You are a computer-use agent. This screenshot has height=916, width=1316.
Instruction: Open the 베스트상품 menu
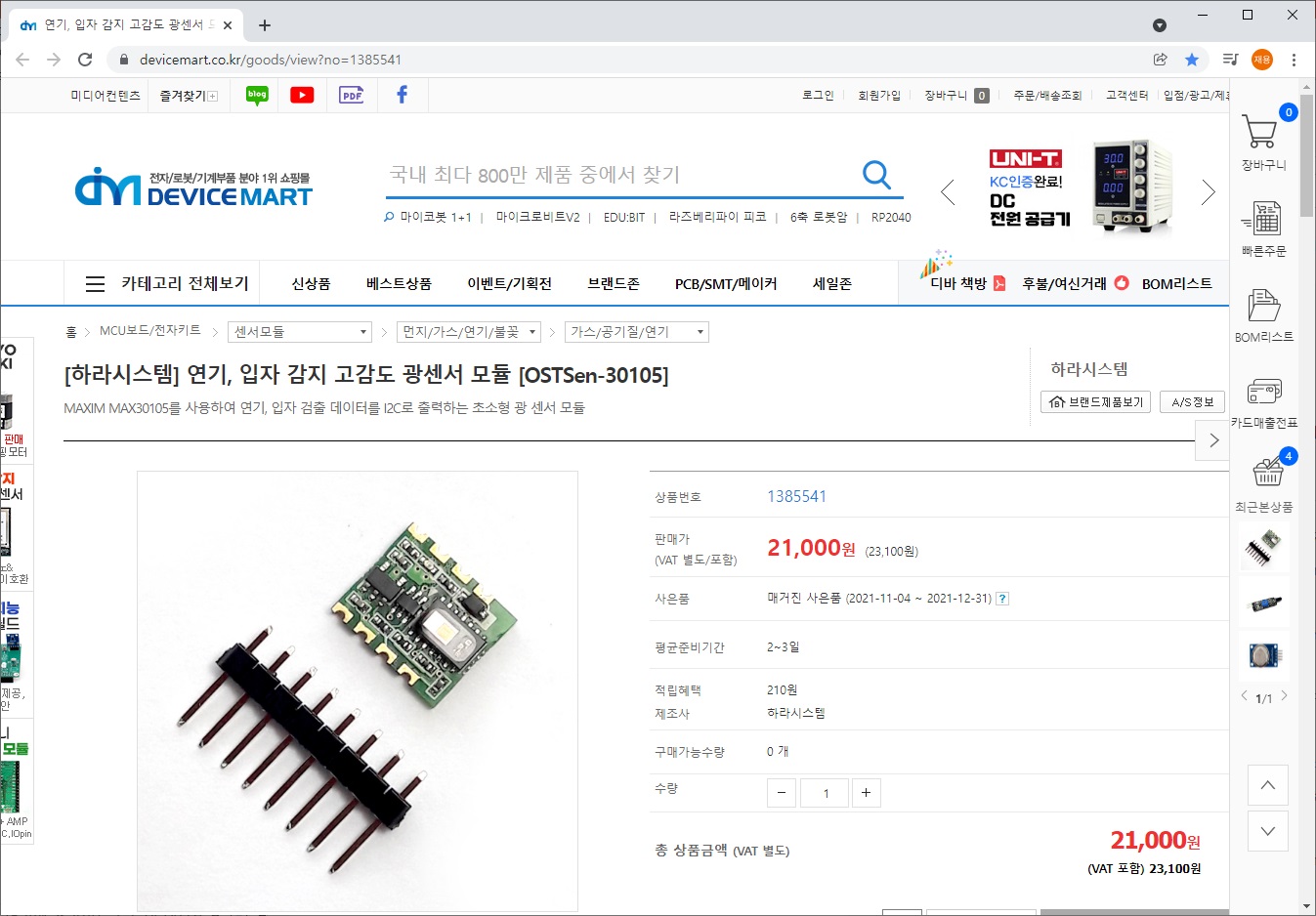click(x=399, y=283)
